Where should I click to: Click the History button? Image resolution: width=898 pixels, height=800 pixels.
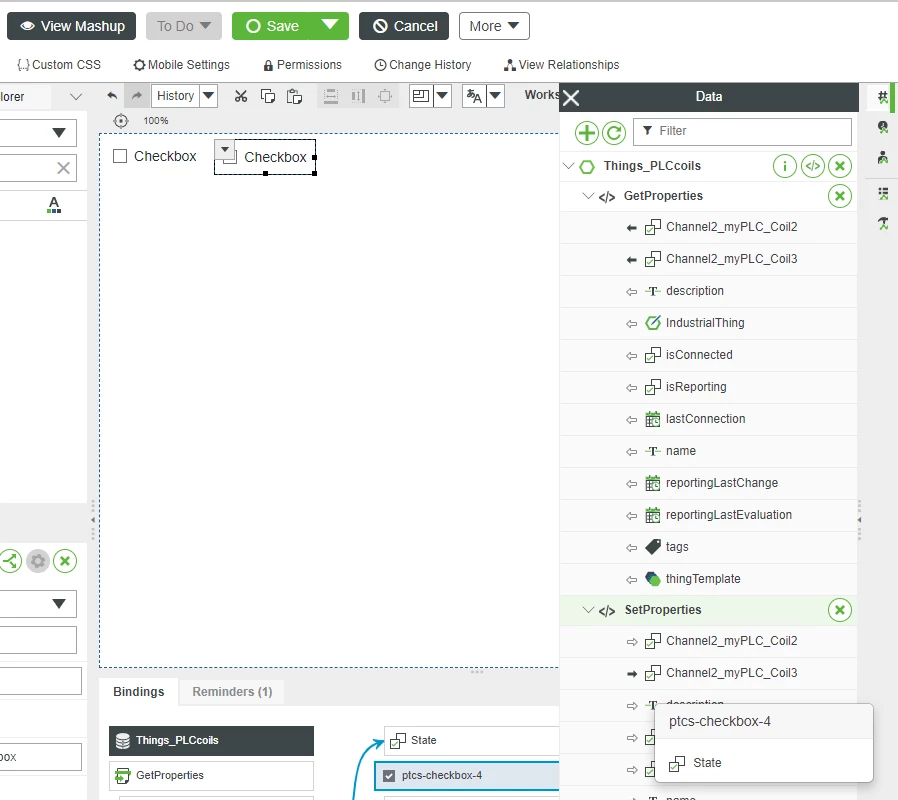175,96
